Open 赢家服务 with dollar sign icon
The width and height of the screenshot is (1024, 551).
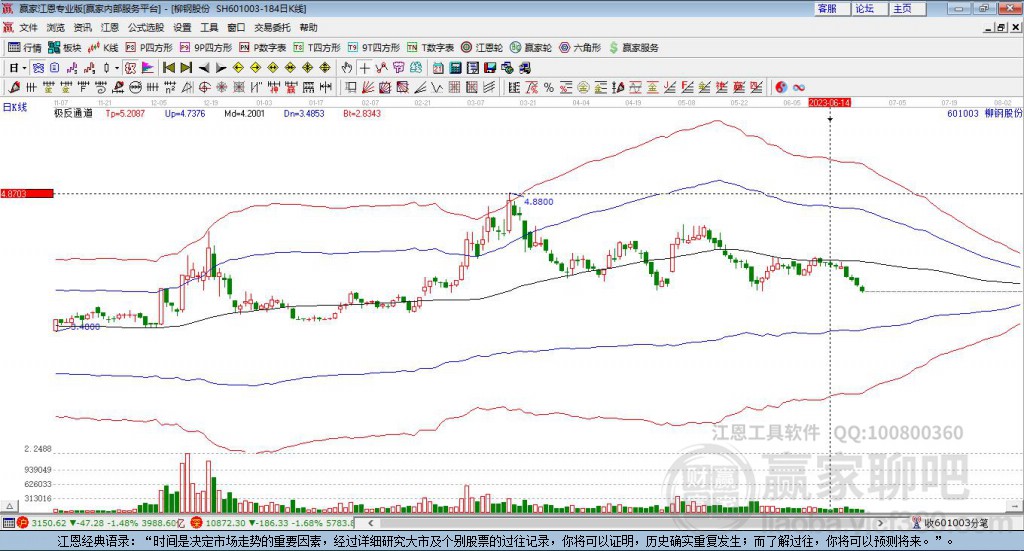[x=633, y=48]
